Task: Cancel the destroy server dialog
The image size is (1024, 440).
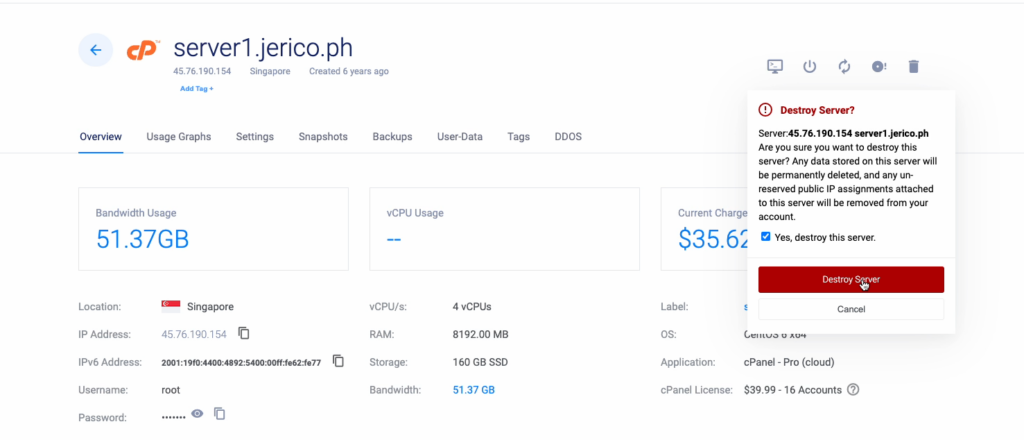Action: pos(851,309)
